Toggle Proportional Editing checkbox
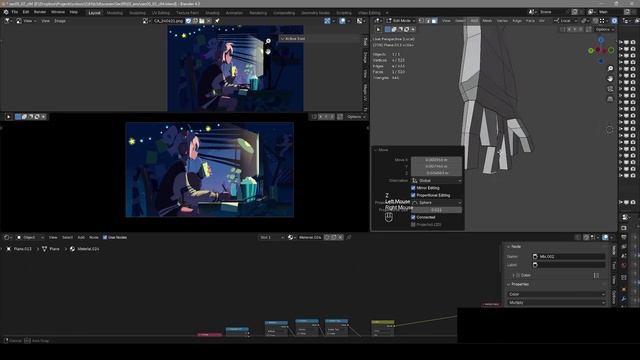Viewport: 640px width, 360px height. (413, 195)
